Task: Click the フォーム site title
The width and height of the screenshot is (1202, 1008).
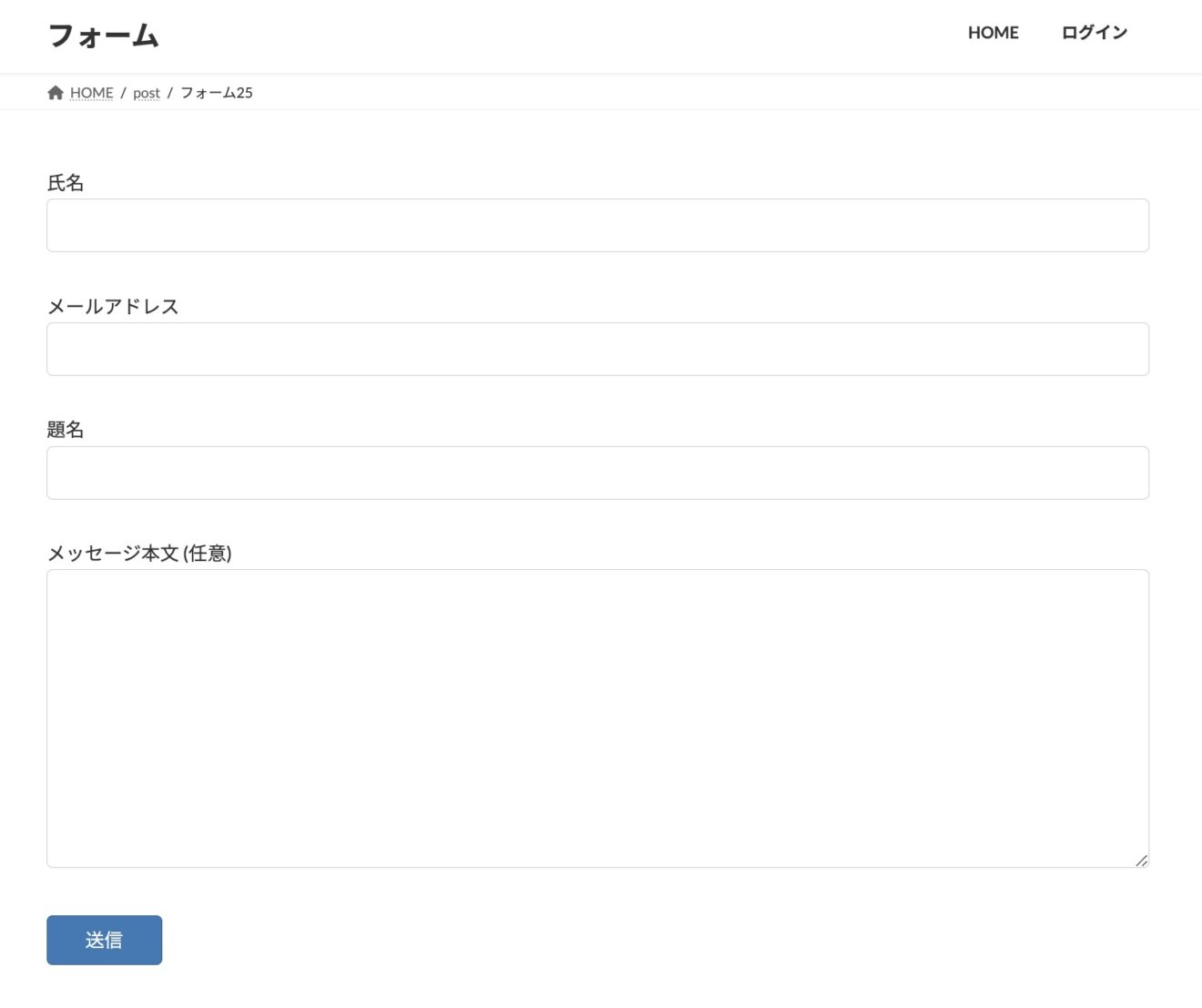Action: 104,35
